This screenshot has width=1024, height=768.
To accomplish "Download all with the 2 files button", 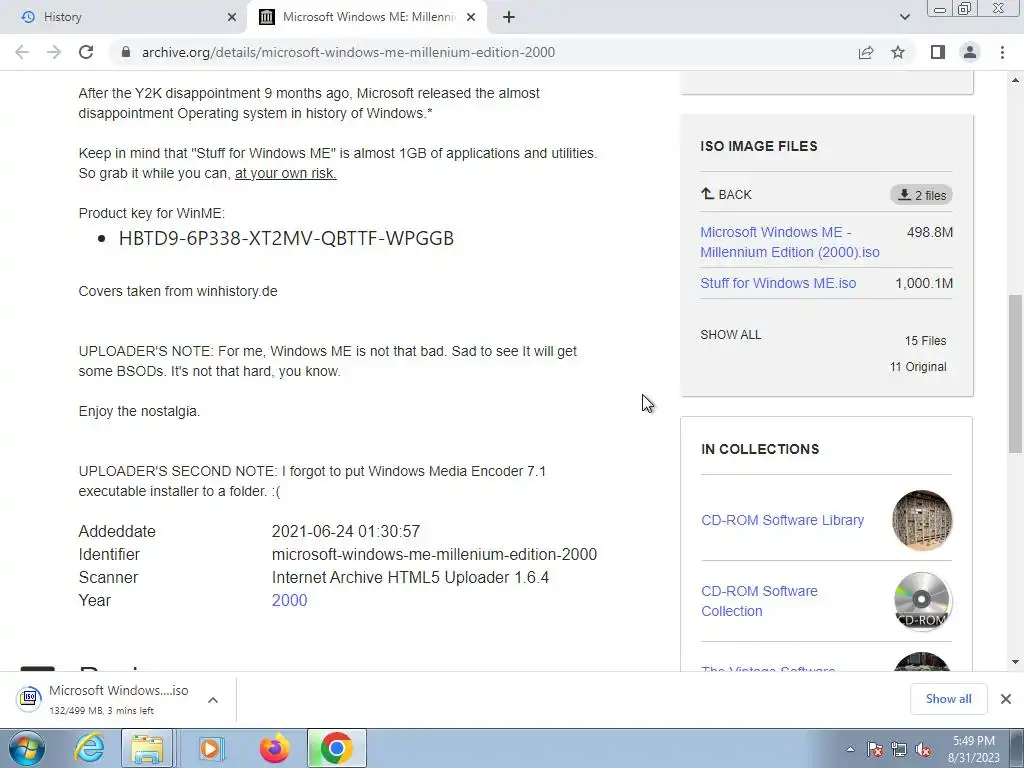I will [x=921, y=195].
